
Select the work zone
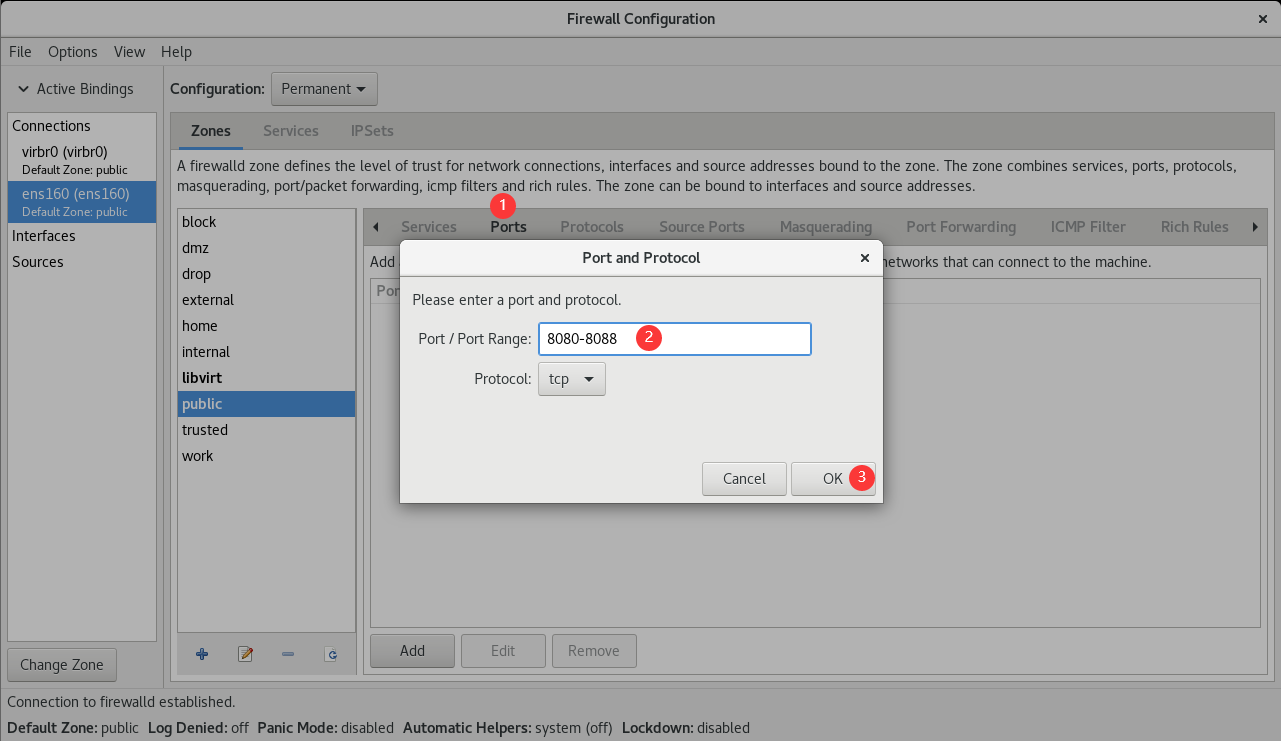pyautogui.click(x=266, y=456)
